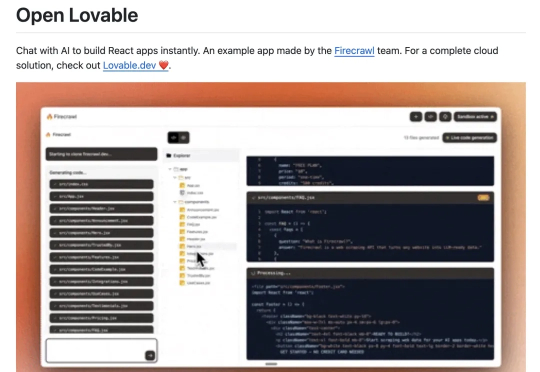Click the Sandbox active status button
The height and width of the screenshot is (372, 540).
point(475,117)
